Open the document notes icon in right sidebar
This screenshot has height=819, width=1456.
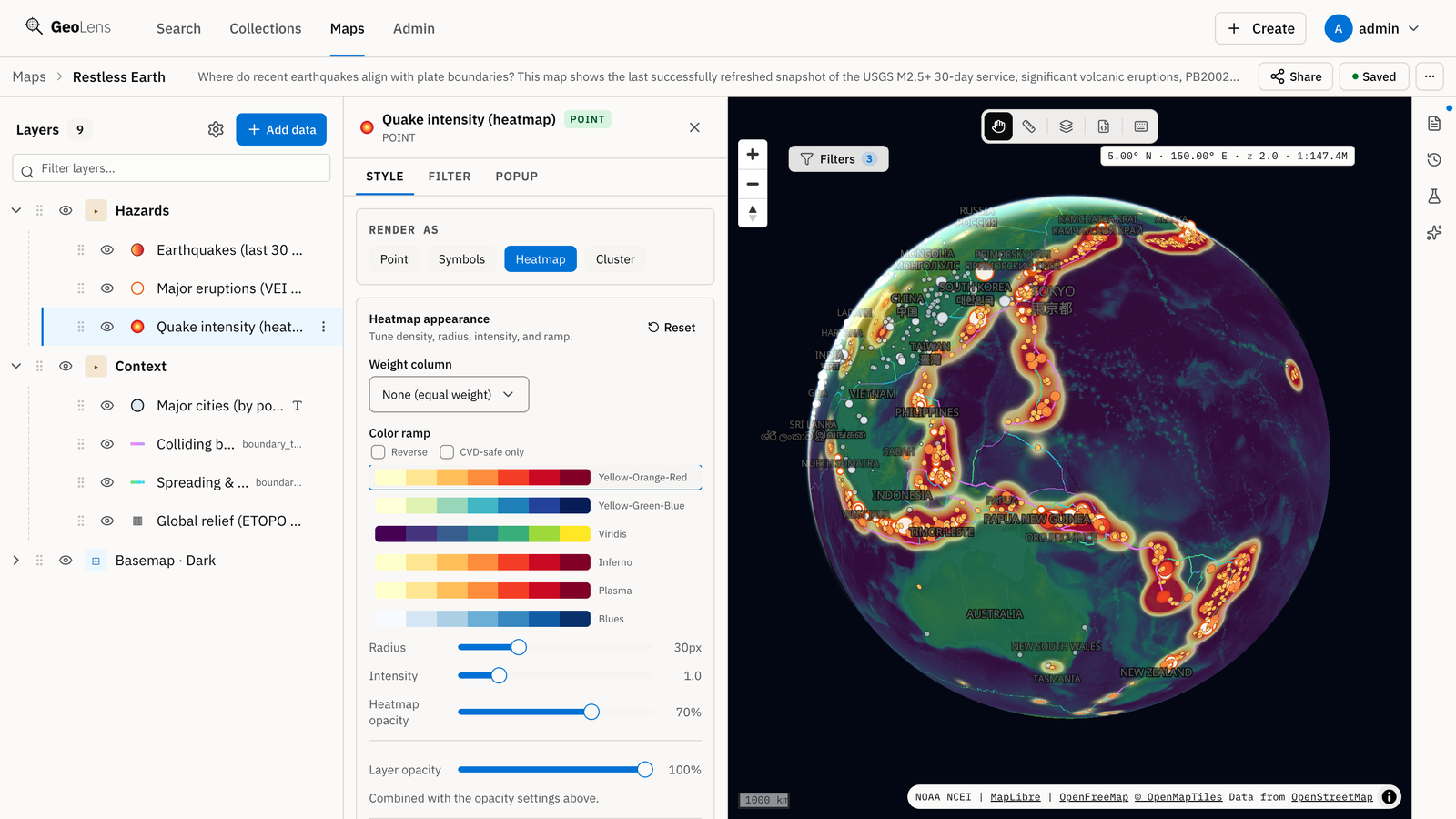(x=1434, y=124)
